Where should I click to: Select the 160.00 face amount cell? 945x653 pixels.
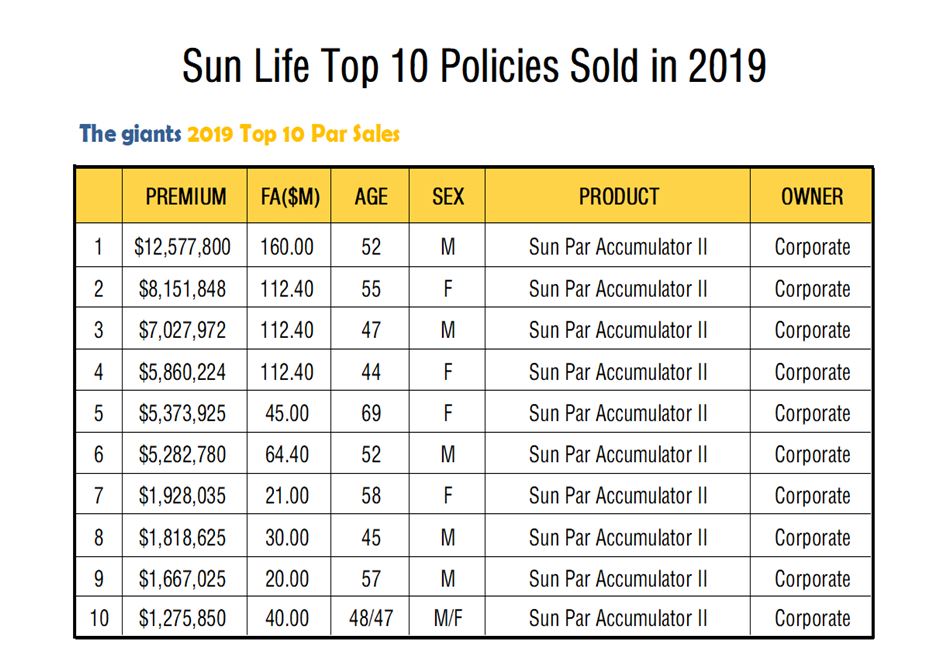pos(287,247)
